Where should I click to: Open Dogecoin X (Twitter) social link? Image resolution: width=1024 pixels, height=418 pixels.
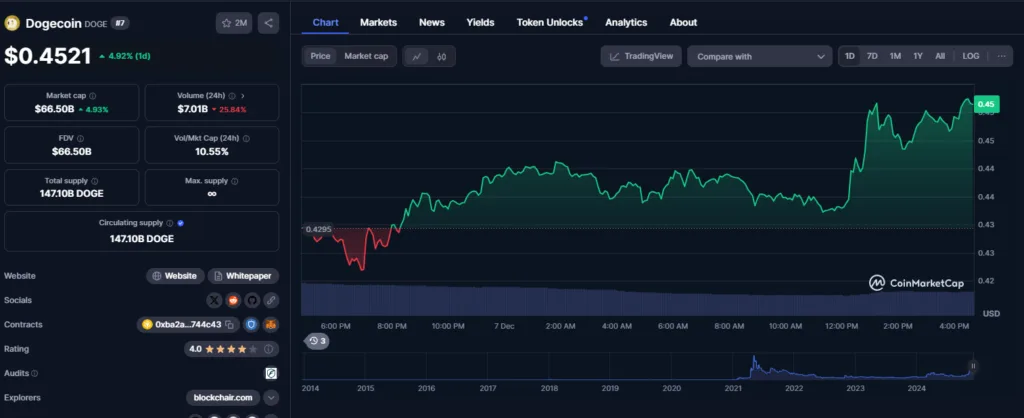click(214, 300)
